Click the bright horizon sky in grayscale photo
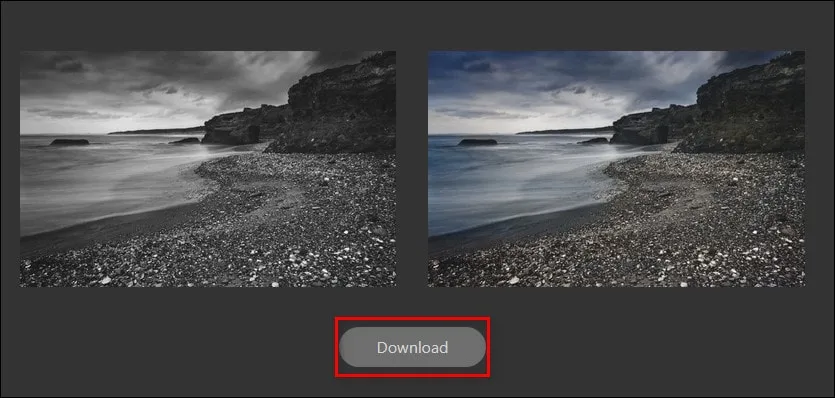 [107, 124]
